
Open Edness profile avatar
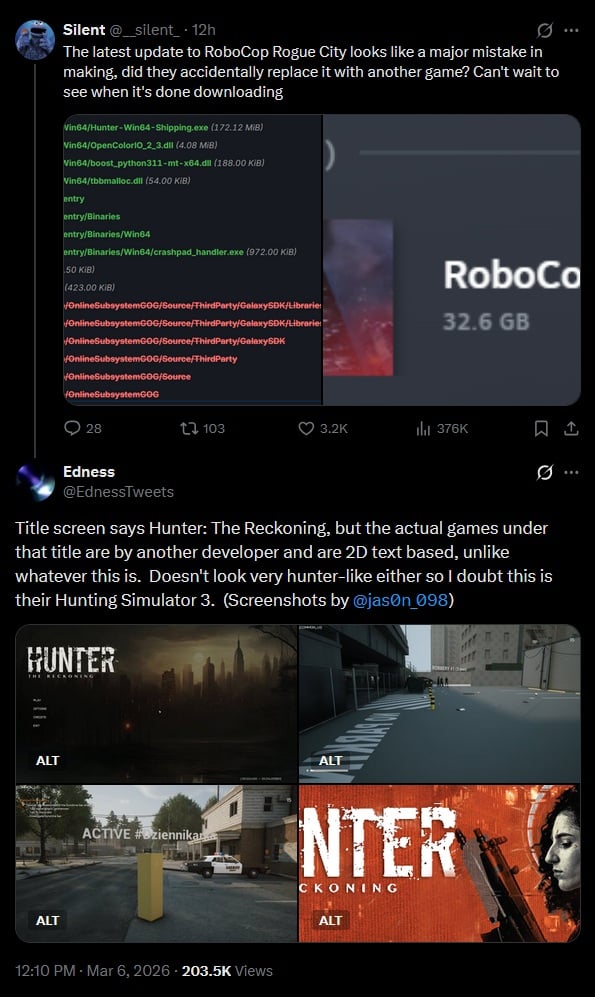click(34, 482)
